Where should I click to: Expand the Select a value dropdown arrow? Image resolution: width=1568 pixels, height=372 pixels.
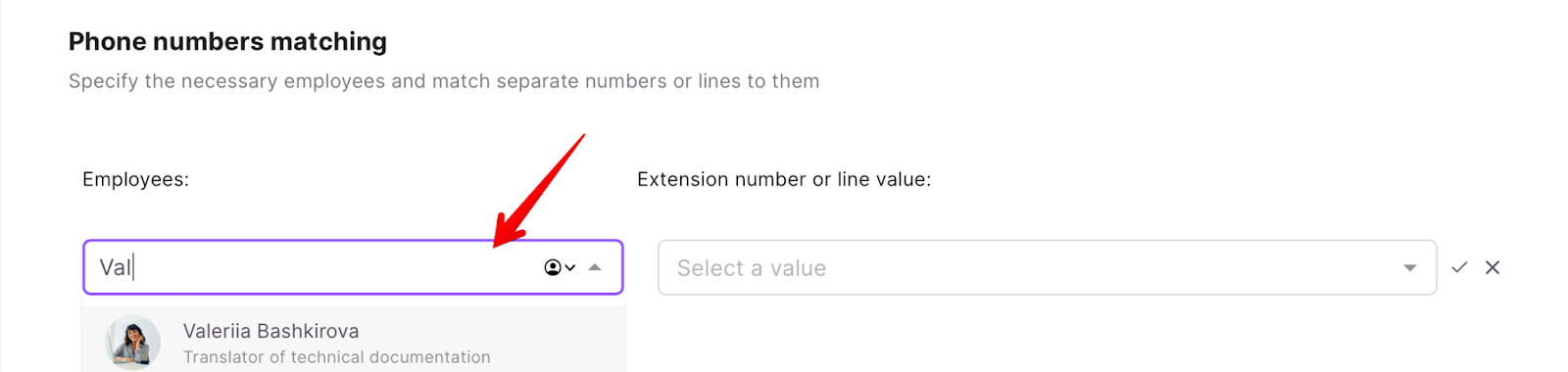(x=1409, y=268)
